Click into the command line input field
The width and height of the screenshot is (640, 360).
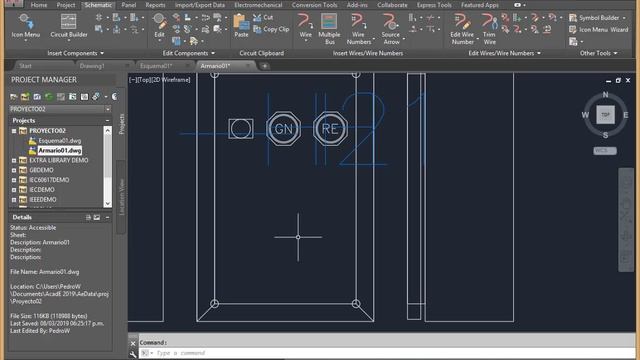(388, 353)
